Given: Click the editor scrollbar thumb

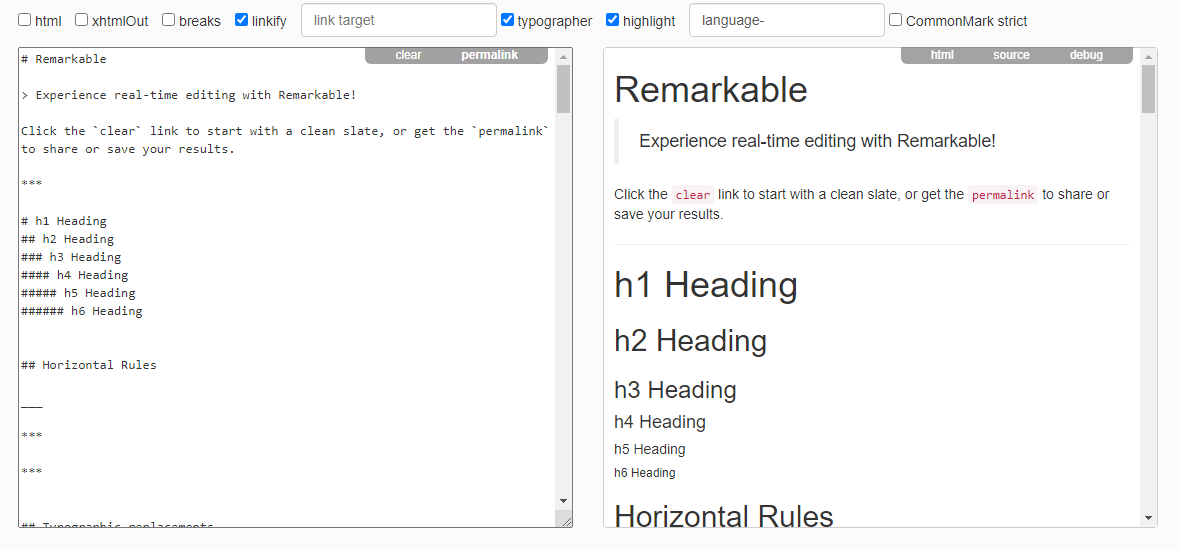Looking at the screenshot, I should pyautogui.click(x=563, y=89).
